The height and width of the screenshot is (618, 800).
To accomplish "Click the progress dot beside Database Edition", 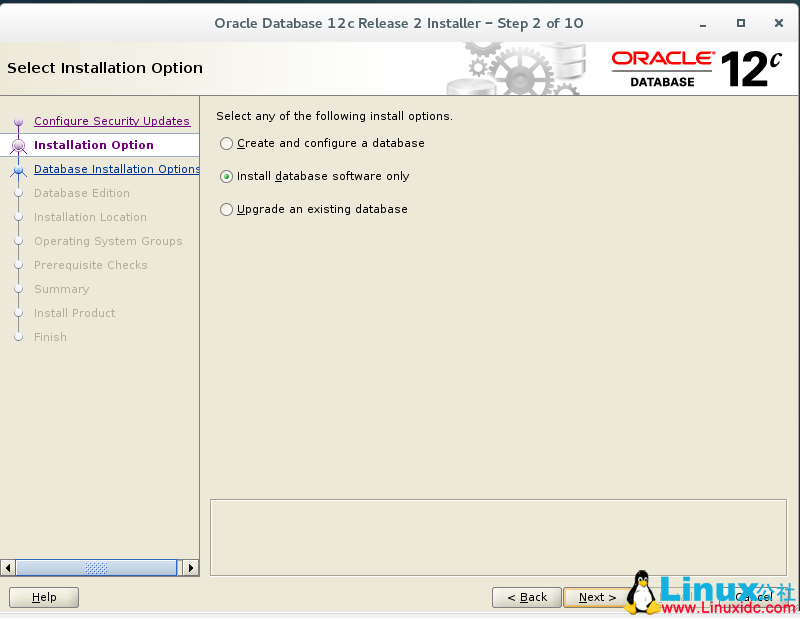I will 18,193.
